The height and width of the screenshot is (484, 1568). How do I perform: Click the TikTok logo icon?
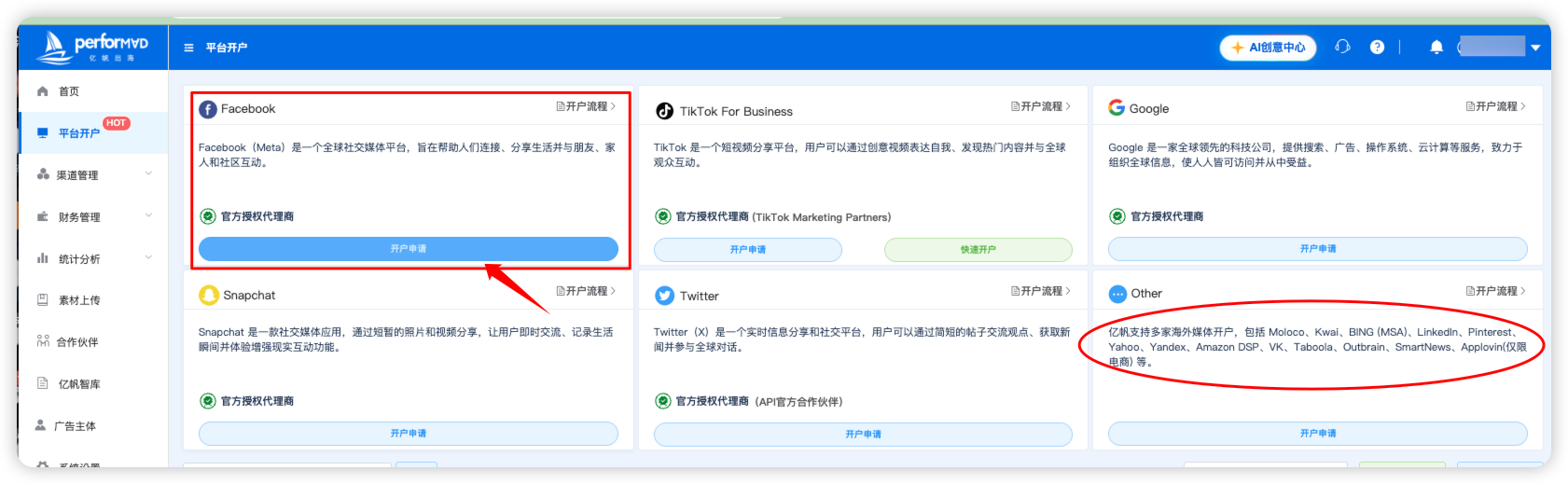coord(664,111)
